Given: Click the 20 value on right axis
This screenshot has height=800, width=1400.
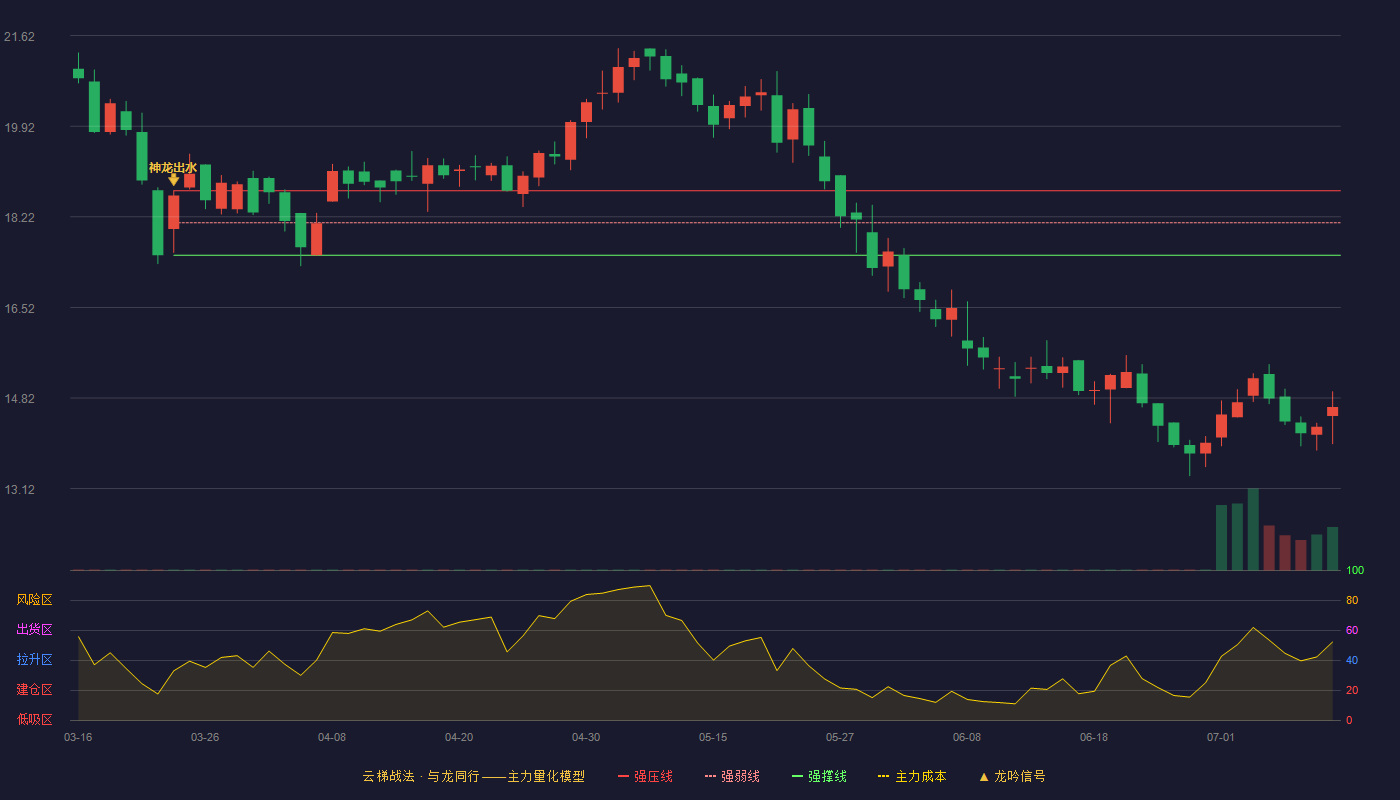Looking at the screenshot, I should pos(1352,690).
